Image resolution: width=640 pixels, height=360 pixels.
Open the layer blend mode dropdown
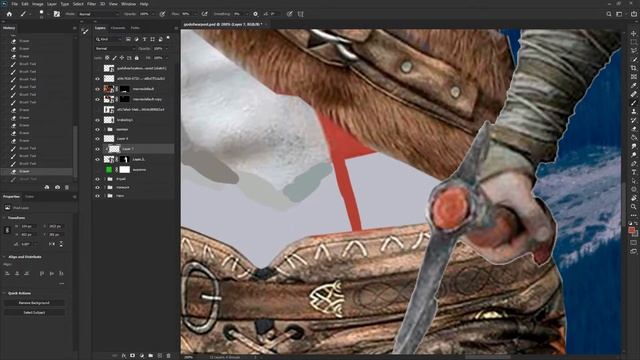115,49
